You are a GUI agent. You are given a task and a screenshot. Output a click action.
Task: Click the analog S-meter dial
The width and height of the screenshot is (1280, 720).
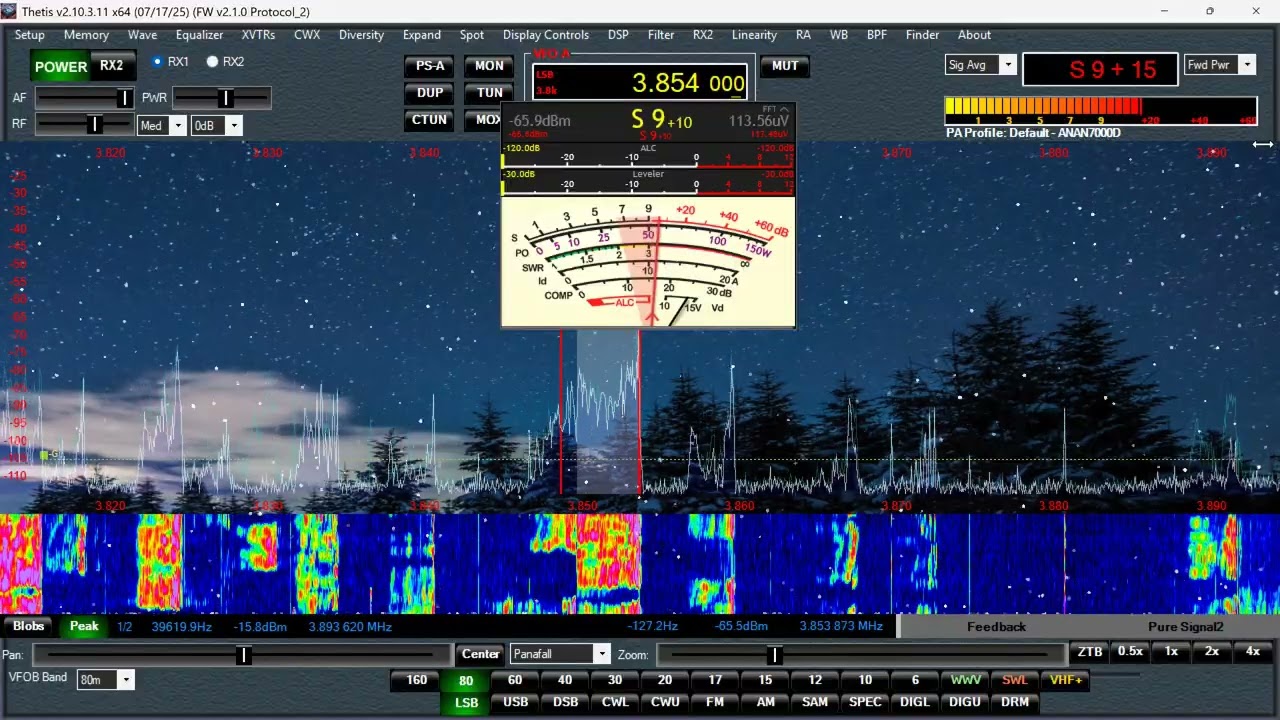648,262
